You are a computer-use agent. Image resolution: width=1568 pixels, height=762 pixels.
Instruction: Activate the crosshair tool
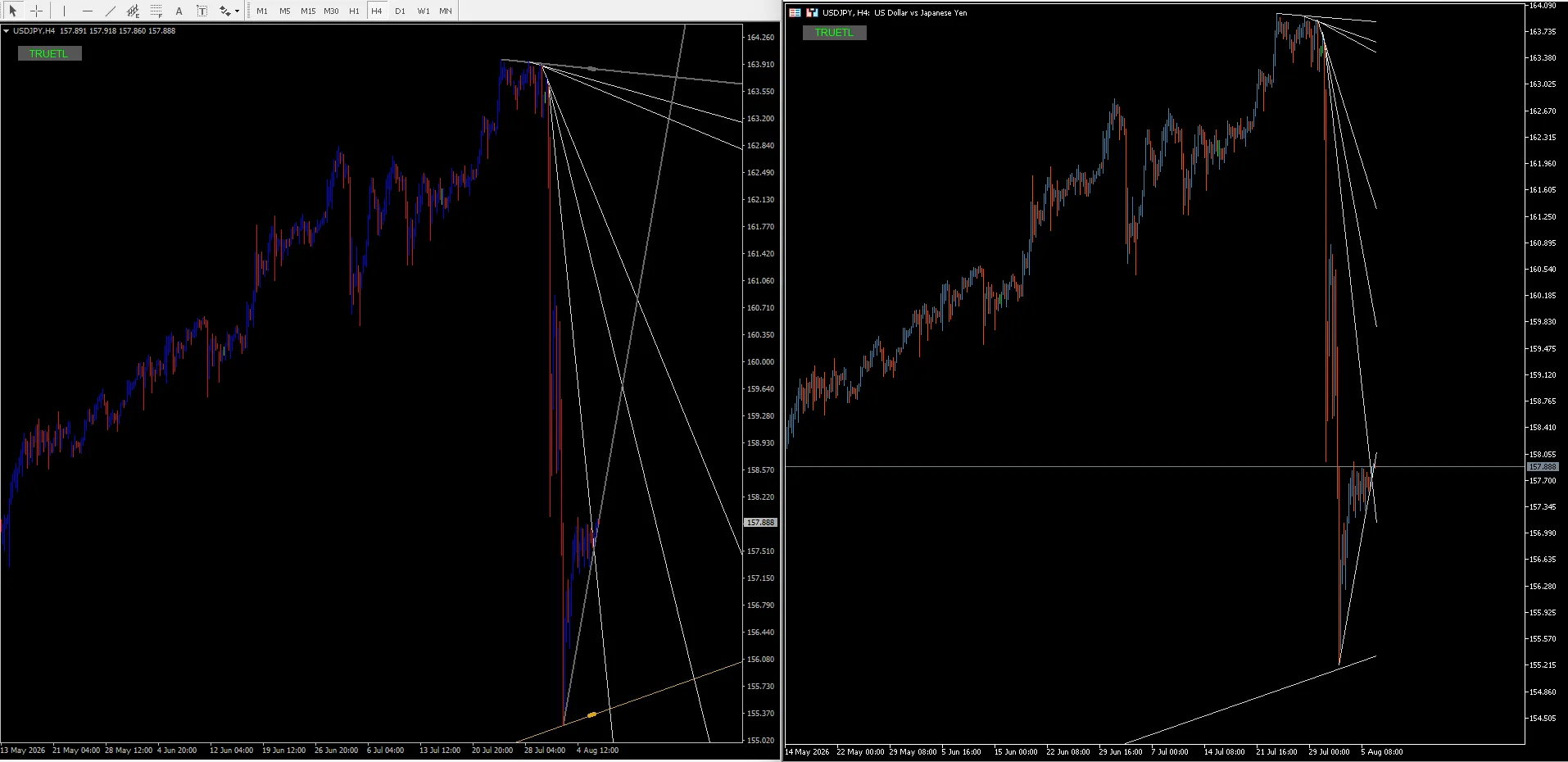coord(36,11)
